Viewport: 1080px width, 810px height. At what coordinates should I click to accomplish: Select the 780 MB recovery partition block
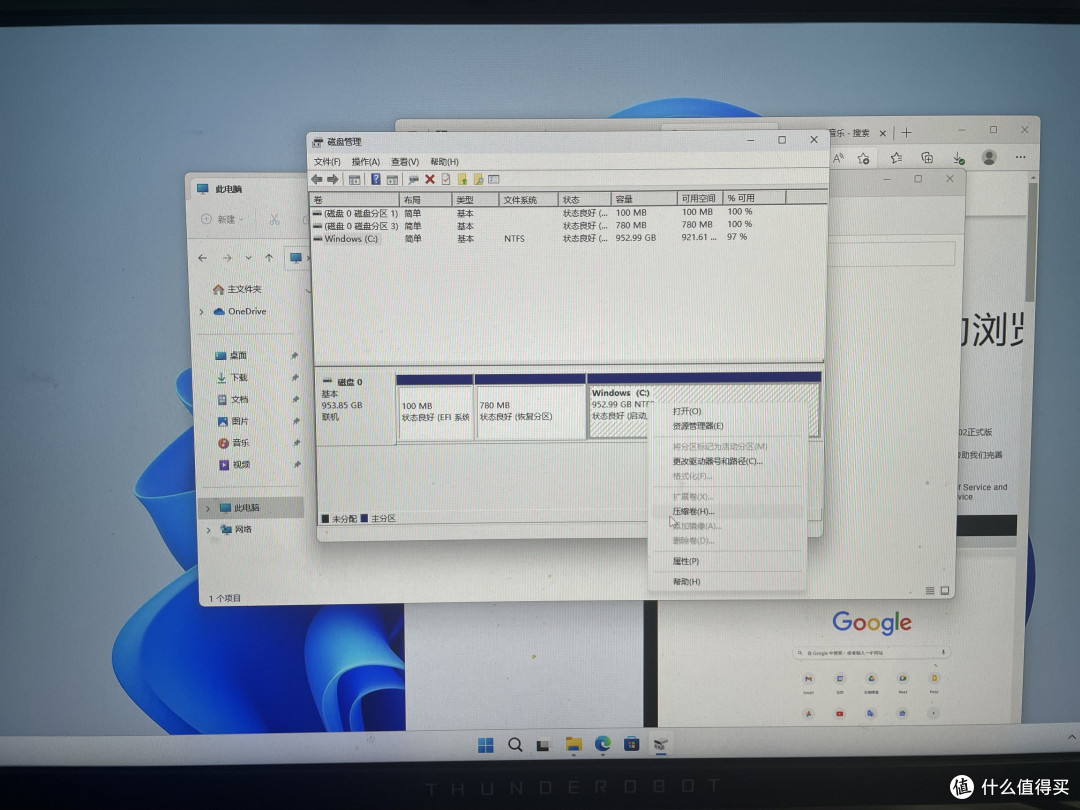point(530,408)
